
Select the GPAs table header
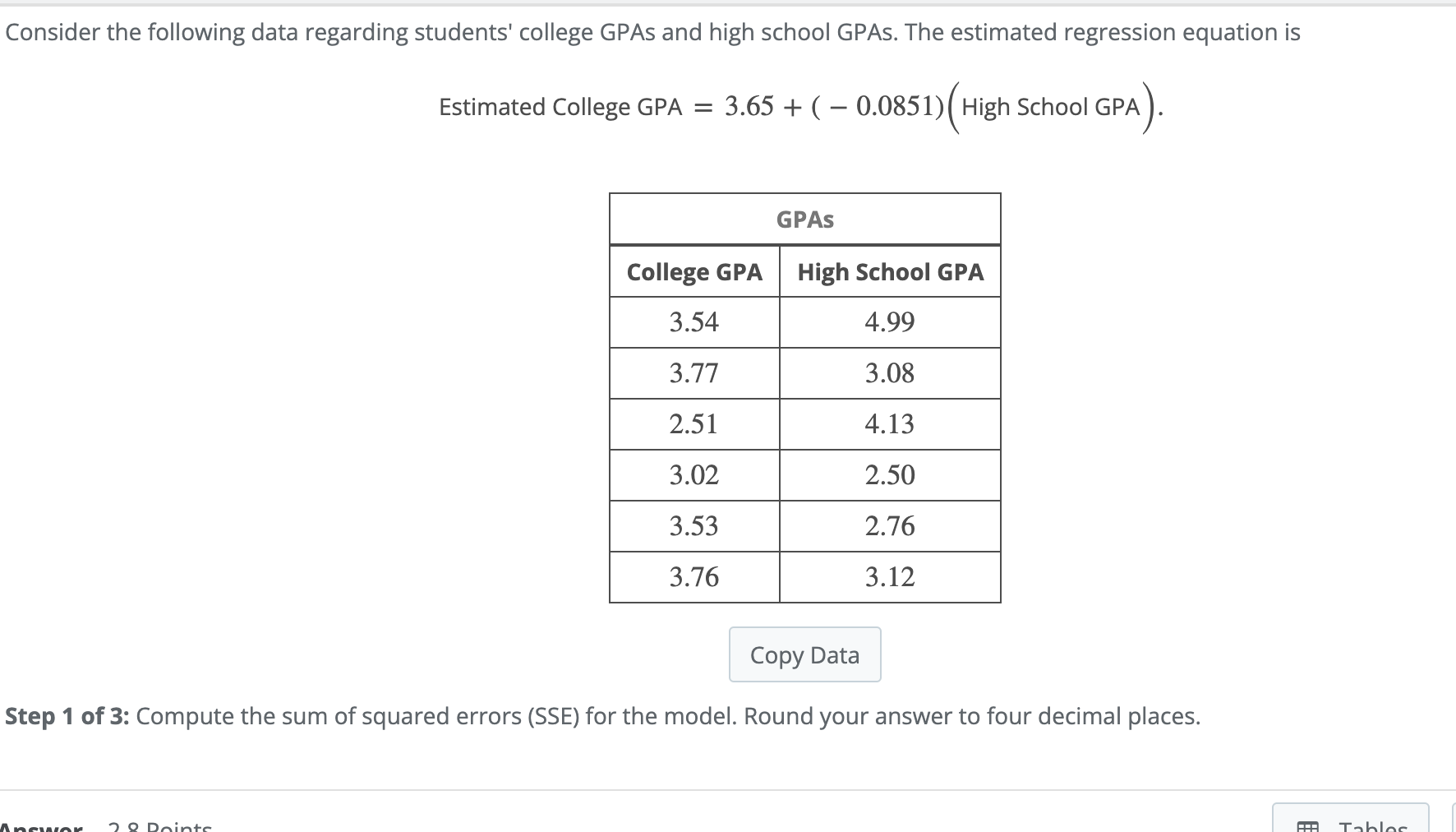coord(804,219)
